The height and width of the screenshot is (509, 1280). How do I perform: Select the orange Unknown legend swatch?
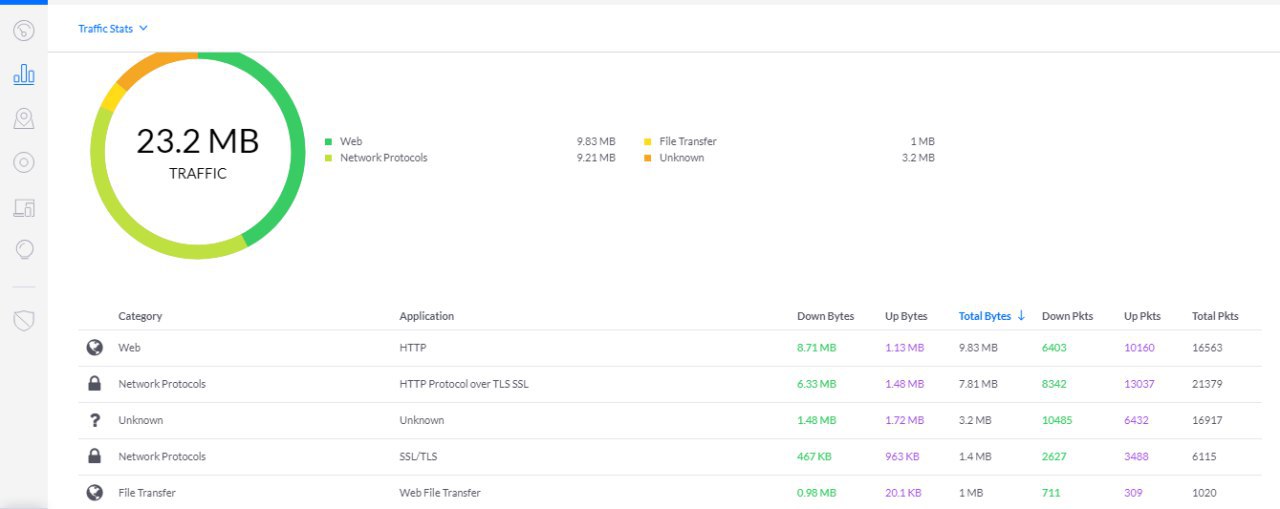[x=648, y=158]
